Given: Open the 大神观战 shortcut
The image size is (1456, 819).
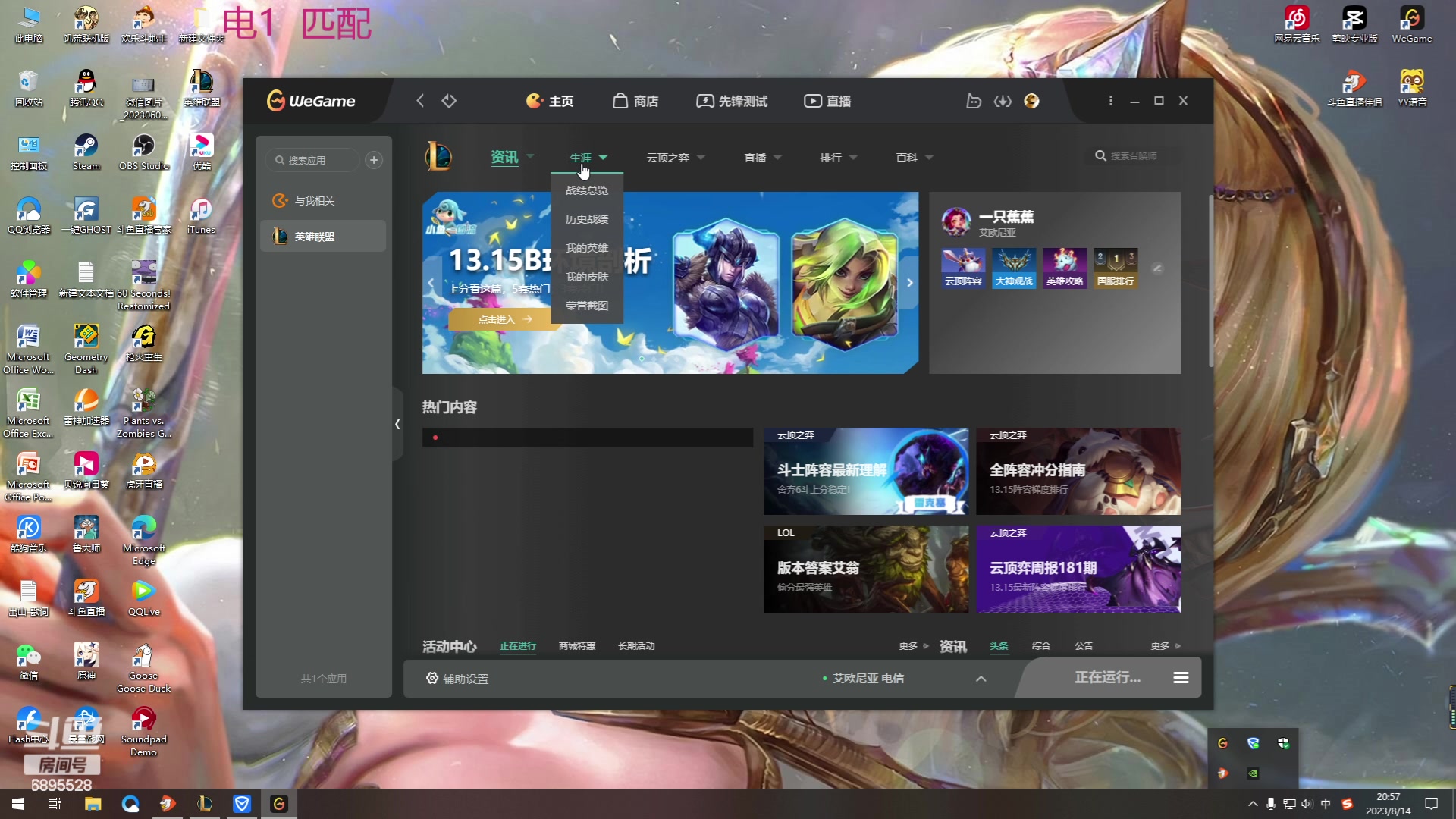Looking at the screenshot, I should pos(1014,268).
